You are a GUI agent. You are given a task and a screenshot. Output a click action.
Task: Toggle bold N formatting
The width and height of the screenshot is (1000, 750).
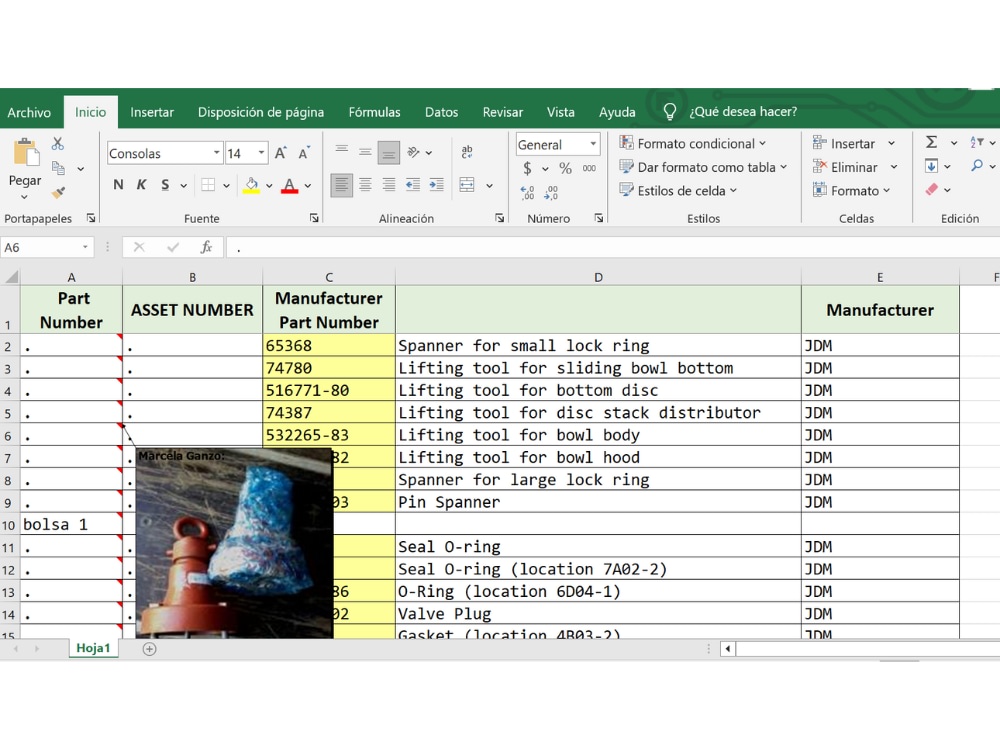[x=118, y=185]
